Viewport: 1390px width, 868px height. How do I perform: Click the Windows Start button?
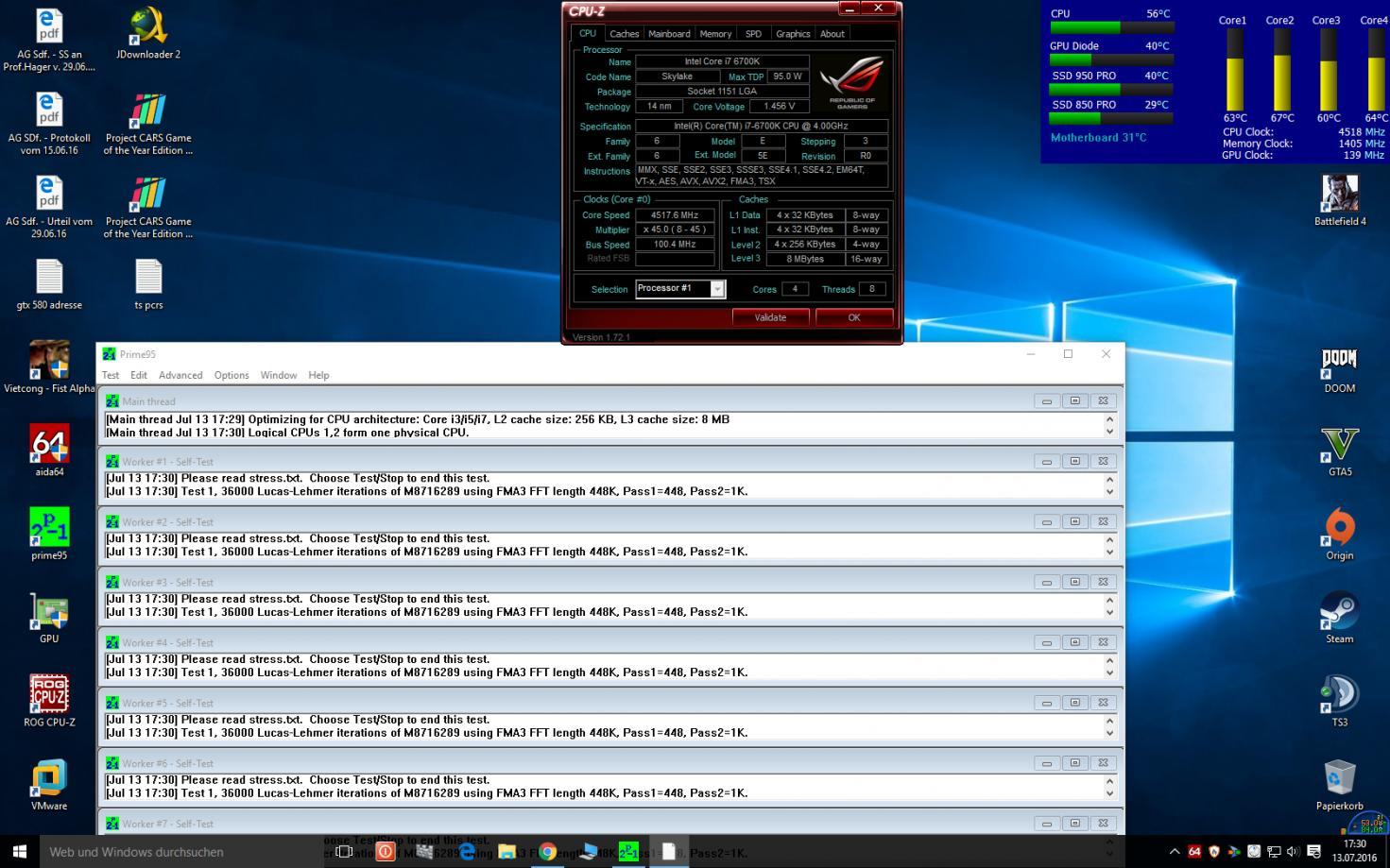tap(19, 851)
